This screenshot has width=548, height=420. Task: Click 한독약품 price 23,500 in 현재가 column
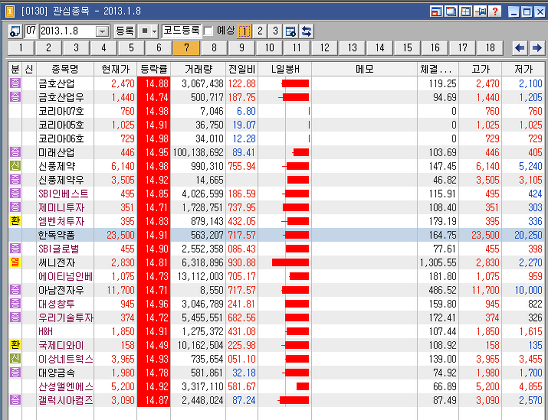click(121, 235)
